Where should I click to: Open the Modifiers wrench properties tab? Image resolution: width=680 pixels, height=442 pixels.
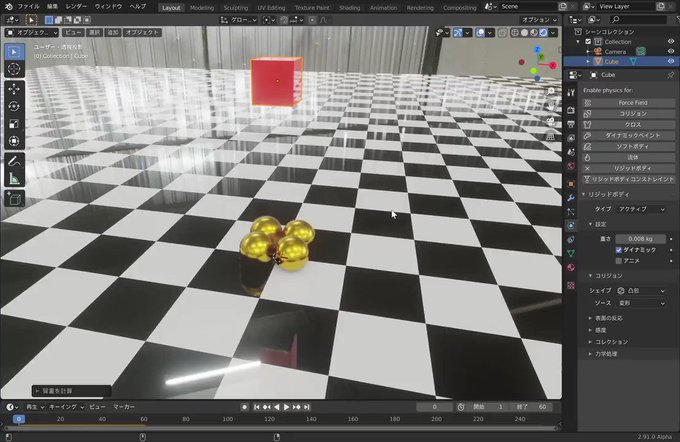click(571, 198)
